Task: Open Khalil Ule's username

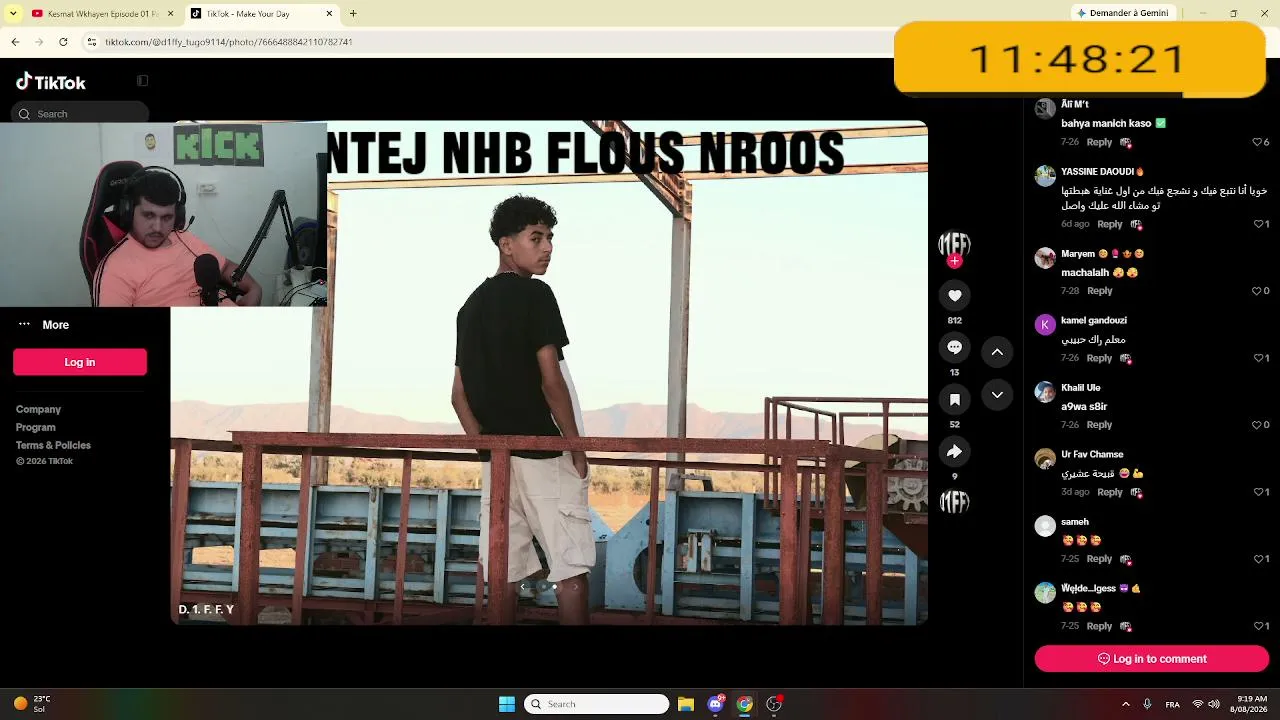Action: tap(1081, 388)
